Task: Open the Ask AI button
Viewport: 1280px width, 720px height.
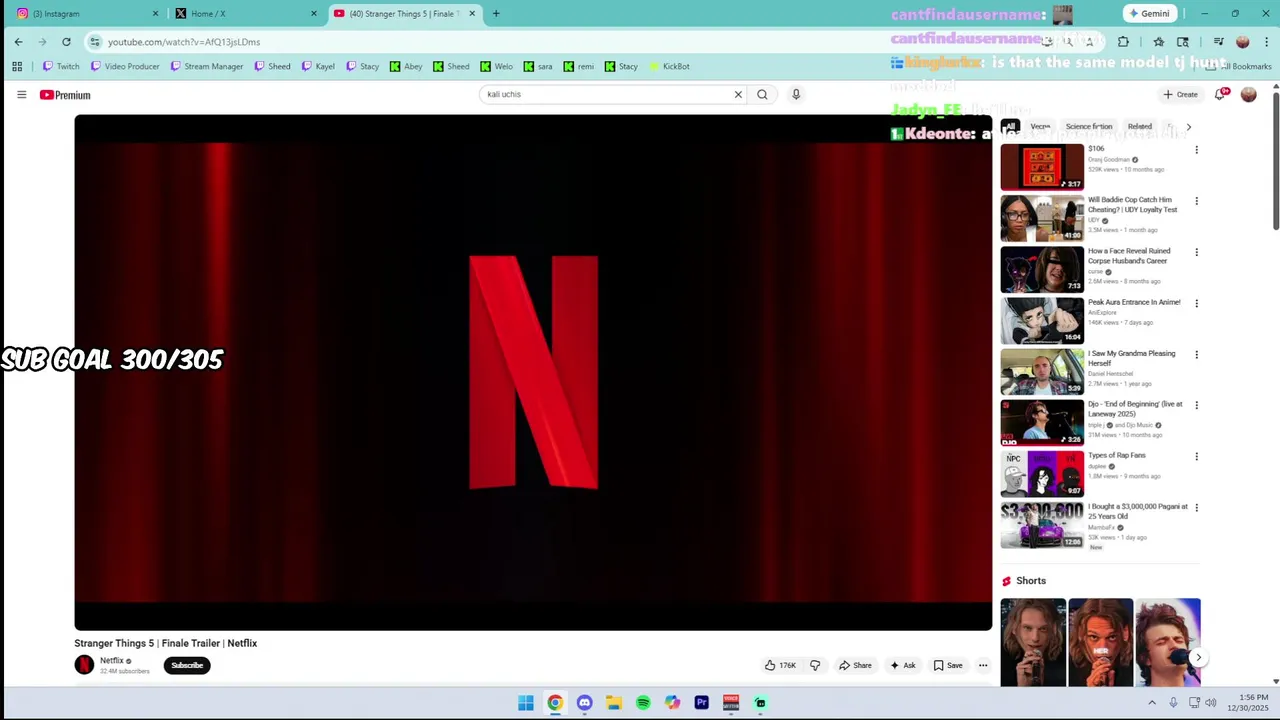Action: (x=902, y=665)
